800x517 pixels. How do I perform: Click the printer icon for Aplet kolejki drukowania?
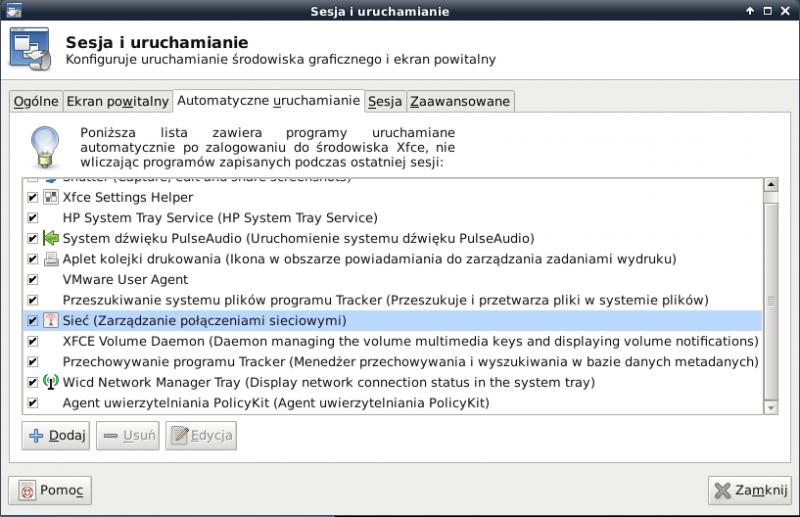click(51, 259)
